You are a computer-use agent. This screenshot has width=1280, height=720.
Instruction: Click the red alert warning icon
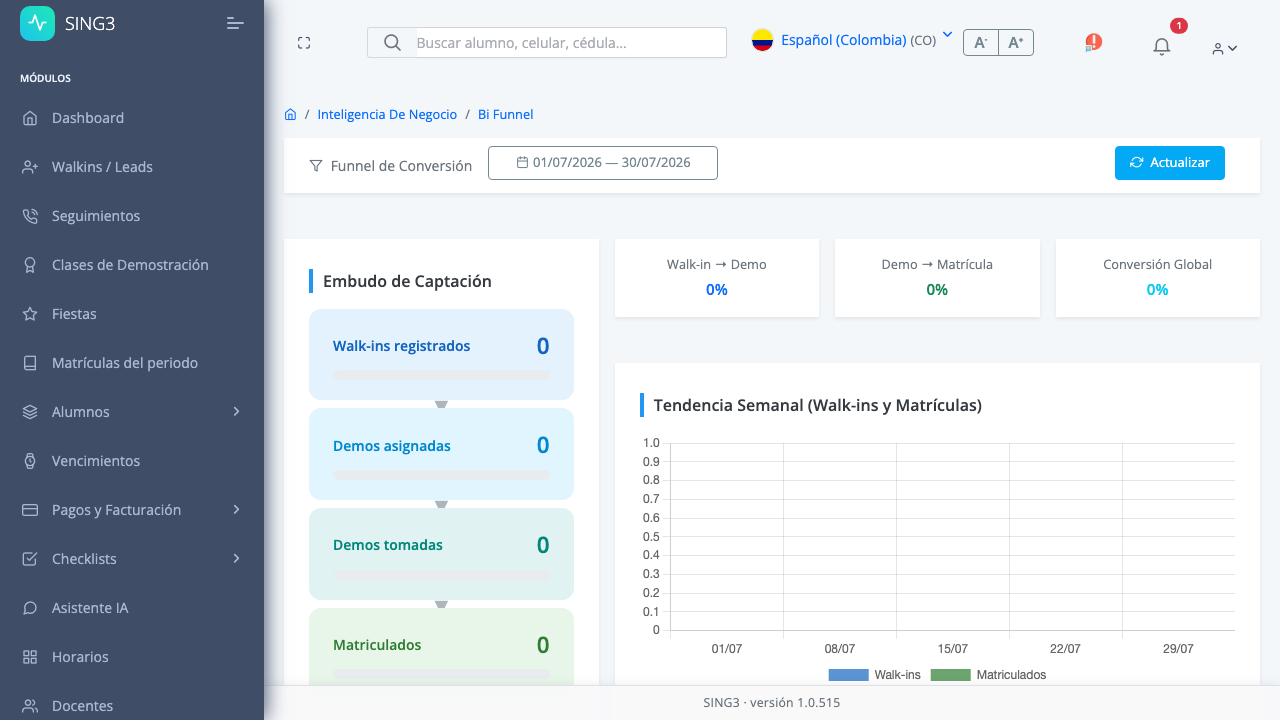pyautogui.click(x=1093, y=42)
